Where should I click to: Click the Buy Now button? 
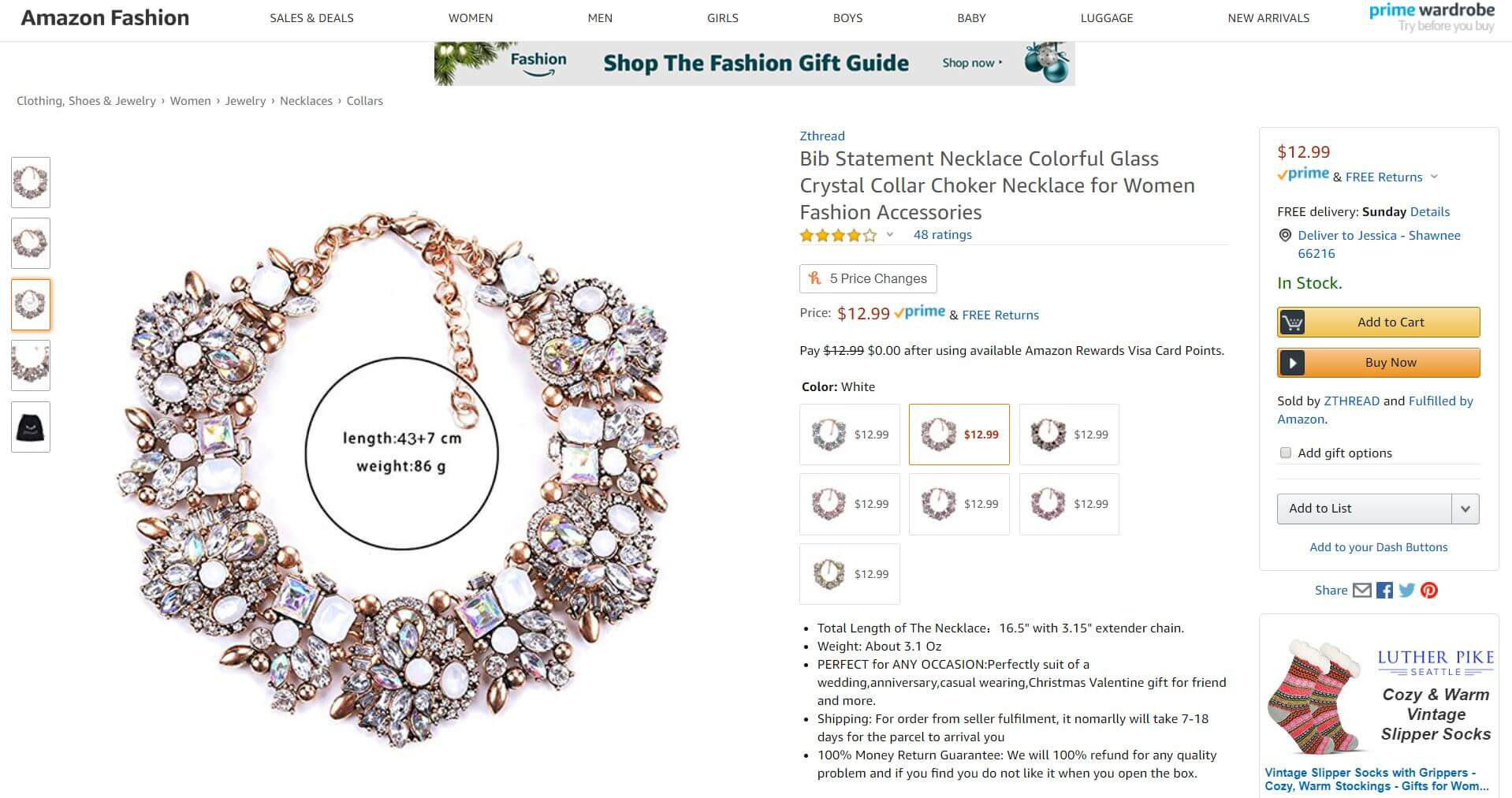coord(1378,363)
